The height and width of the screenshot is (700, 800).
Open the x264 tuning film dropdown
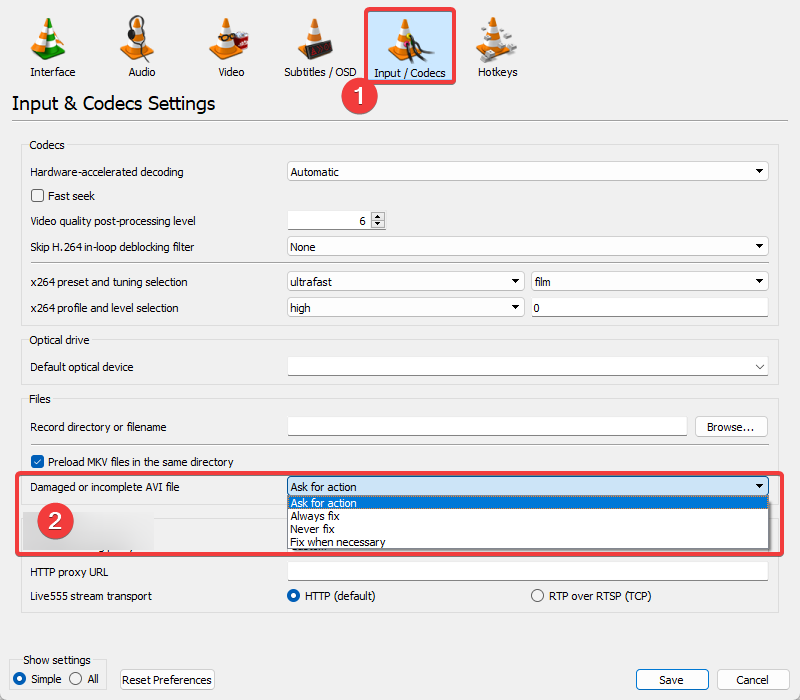click(x=649, y=282)
